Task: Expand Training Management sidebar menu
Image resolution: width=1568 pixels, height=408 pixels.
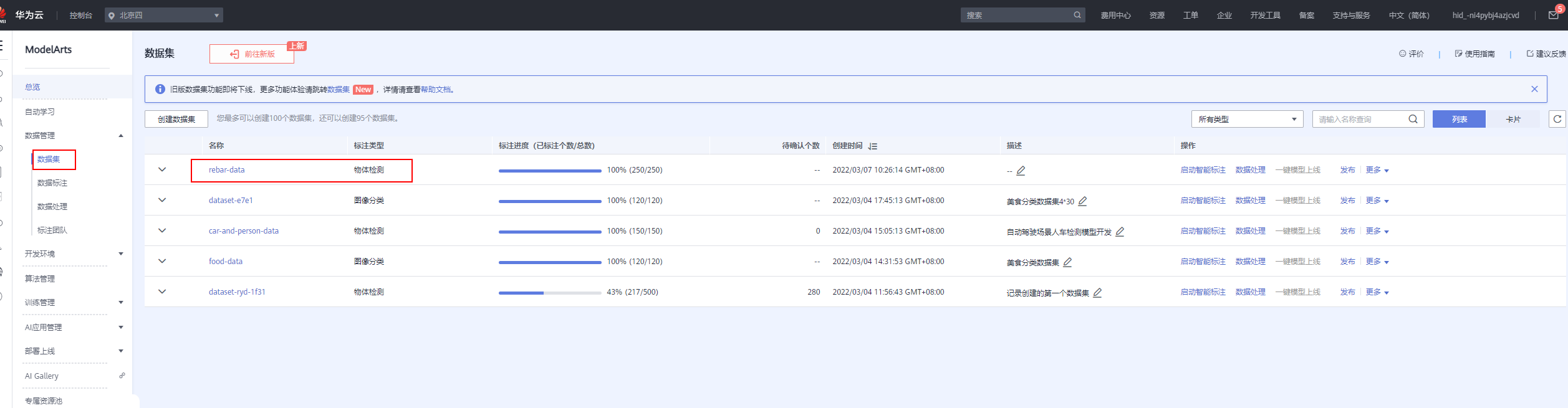Action: pos(74,303)
